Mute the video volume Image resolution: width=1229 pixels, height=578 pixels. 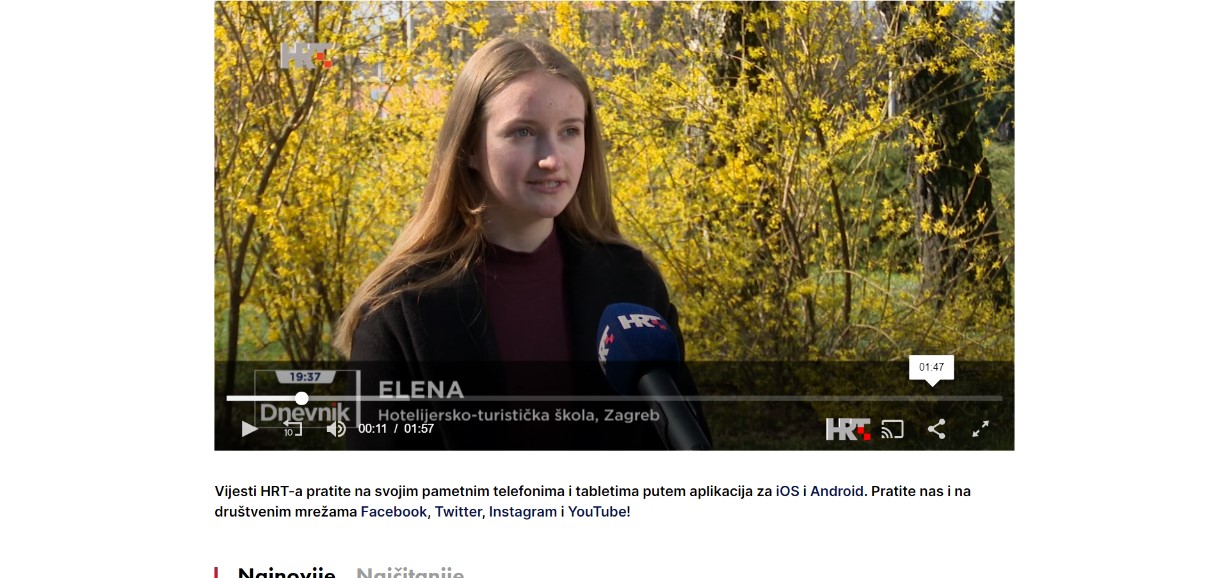(x=336, y=429)
